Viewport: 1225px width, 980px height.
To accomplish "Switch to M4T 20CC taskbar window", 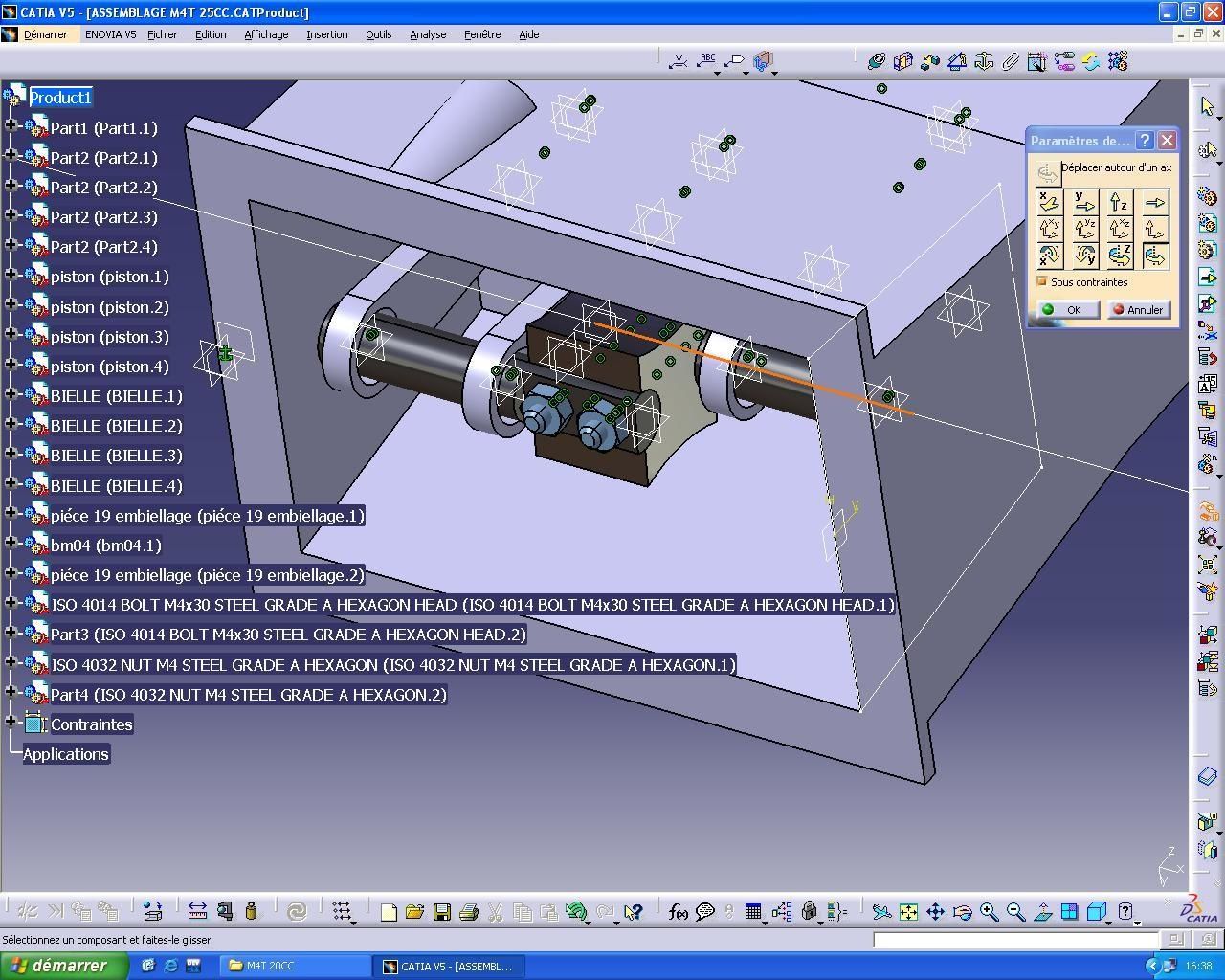I will 295,966.
